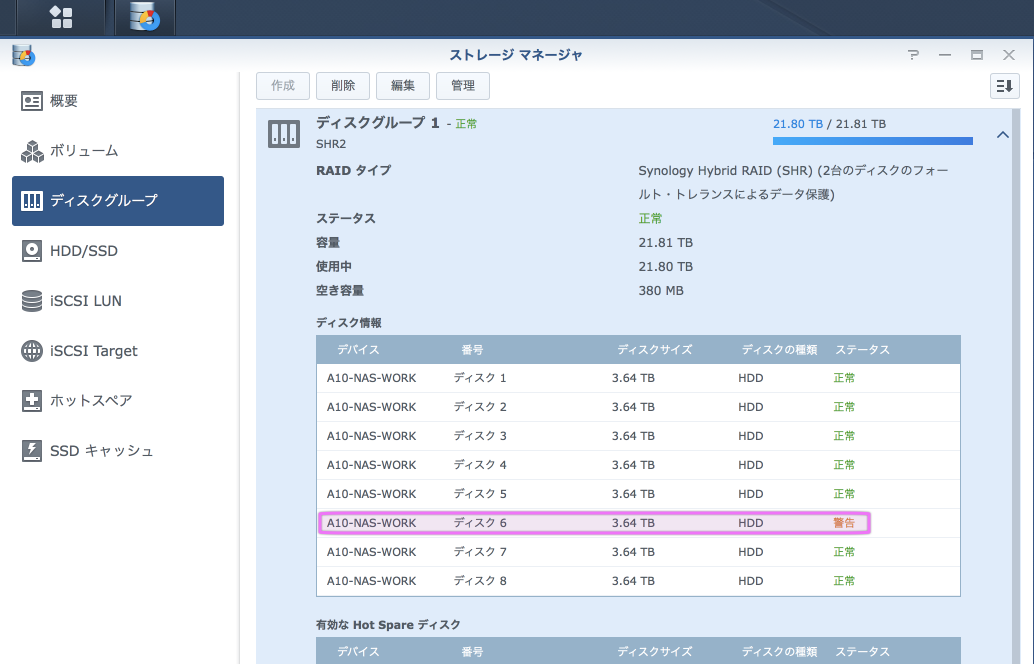Click the ディスクサイズ column header
This screenshot has height=664, width=1034.
coord(654,350)
